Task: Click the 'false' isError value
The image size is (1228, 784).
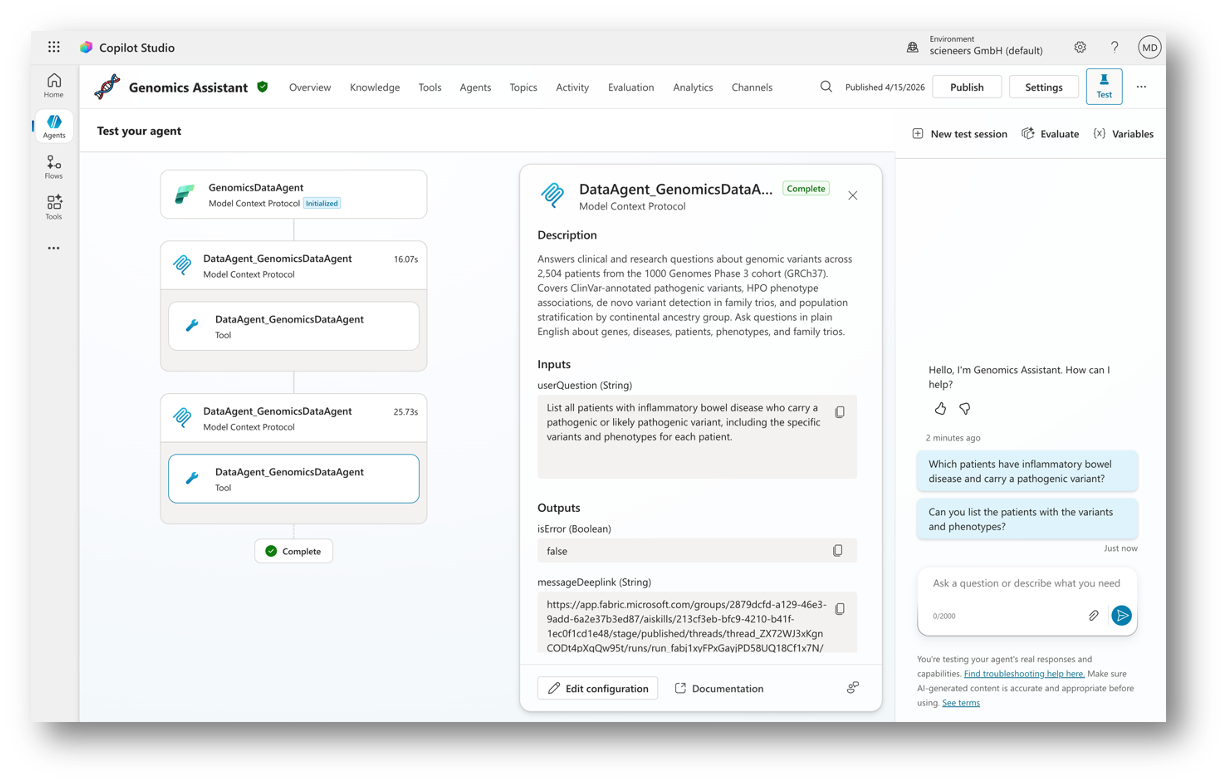Action: 557,551
